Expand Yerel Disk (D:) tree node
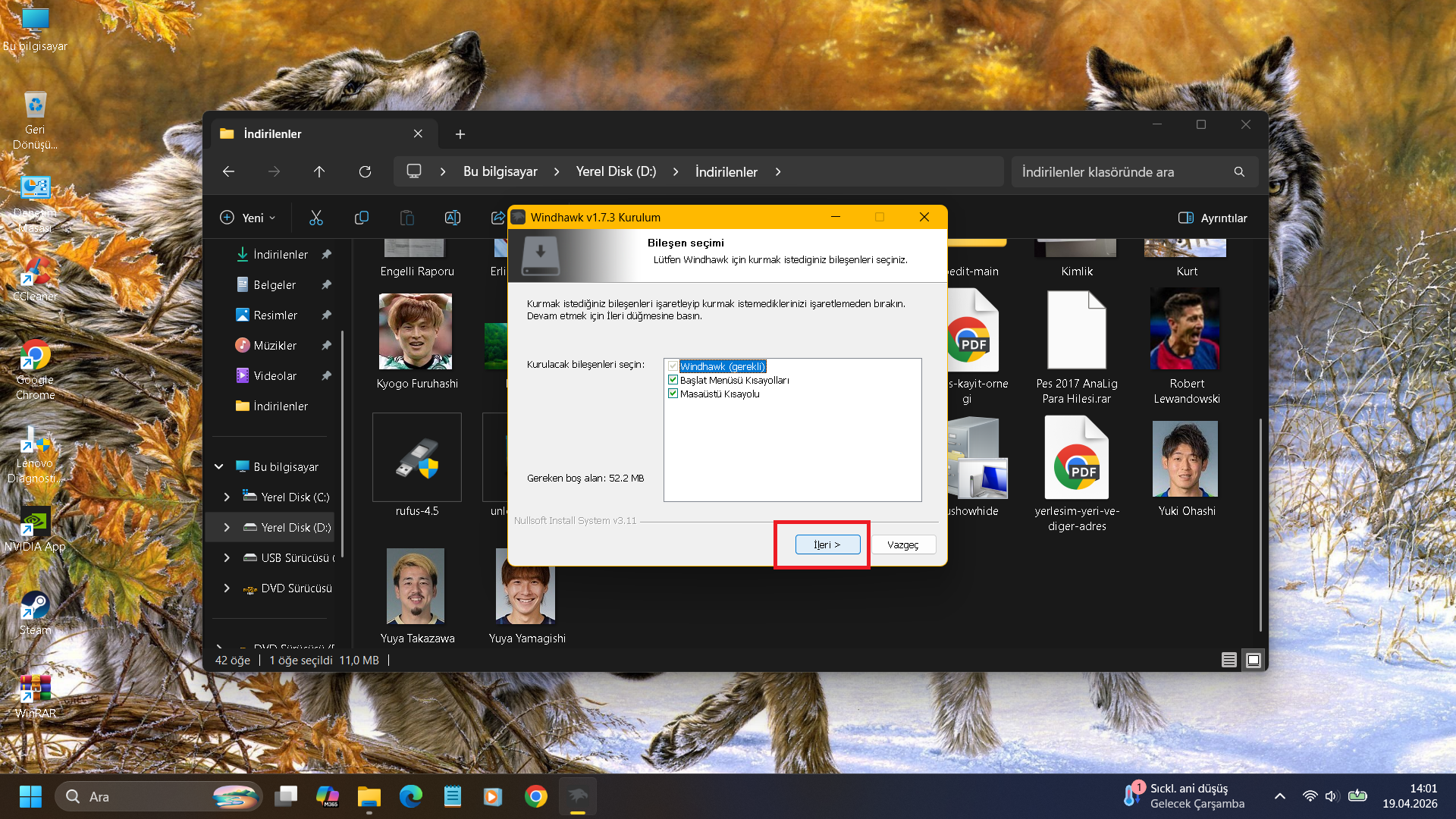Viewport: 1456px width, 819px height. (227, 528)
